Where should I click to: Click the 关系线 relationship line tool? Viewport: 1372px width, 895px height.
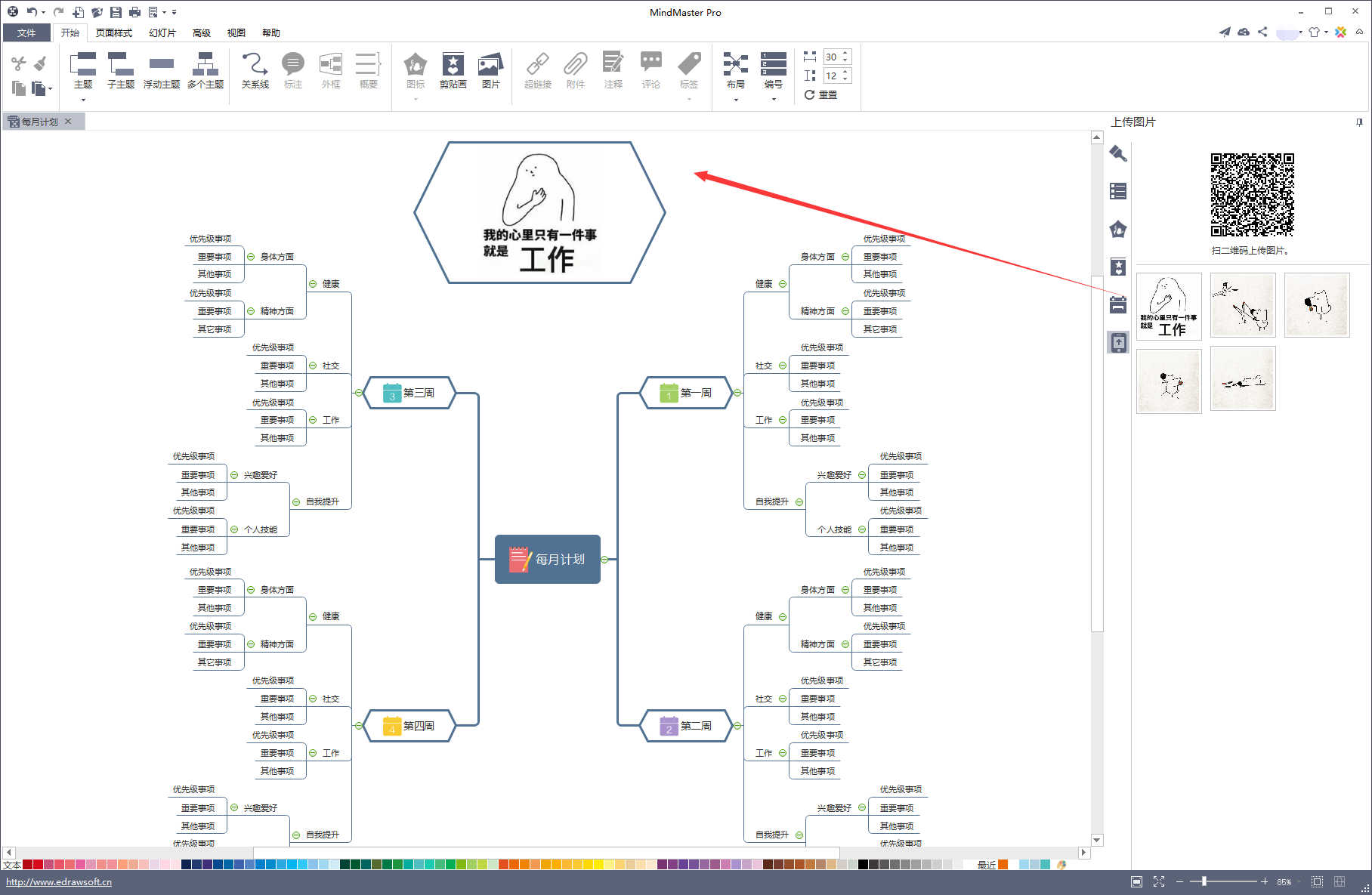[x=255, y=70]
